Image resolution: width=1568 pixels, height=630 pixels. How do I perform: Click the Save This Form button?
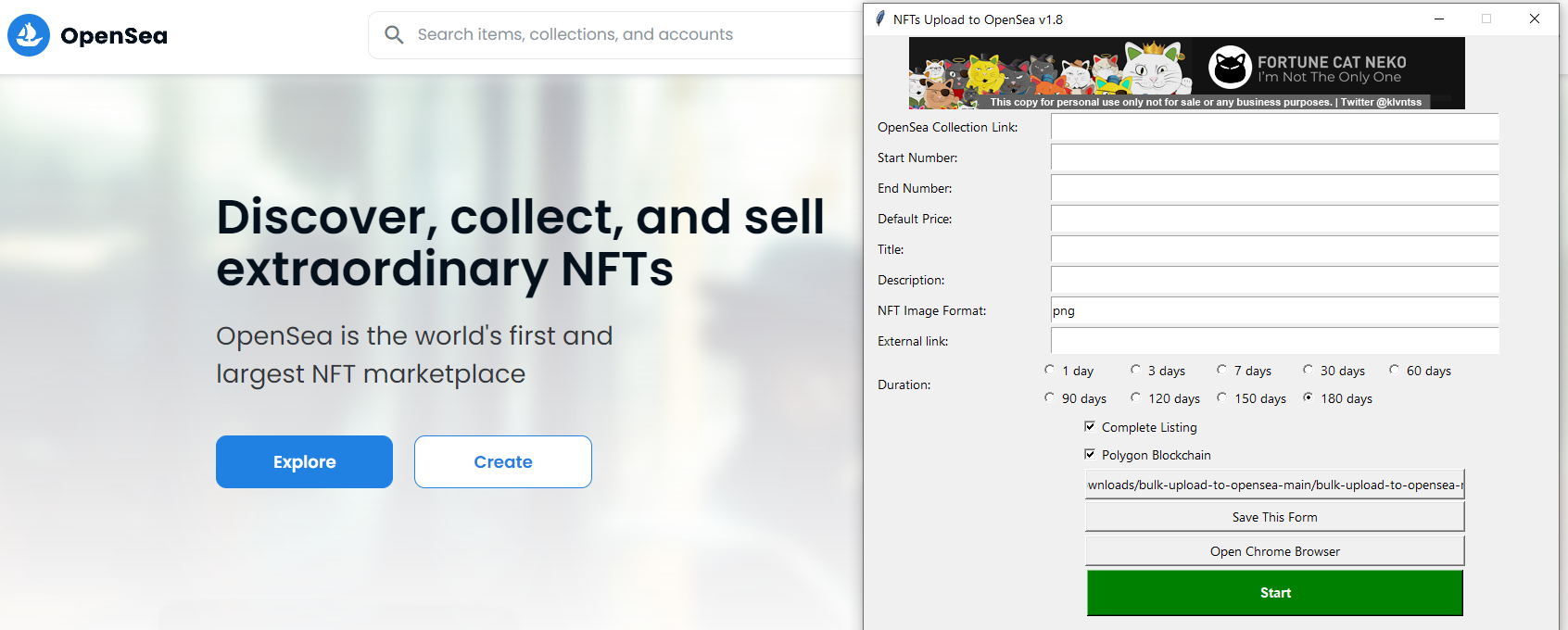point(1274,516)
